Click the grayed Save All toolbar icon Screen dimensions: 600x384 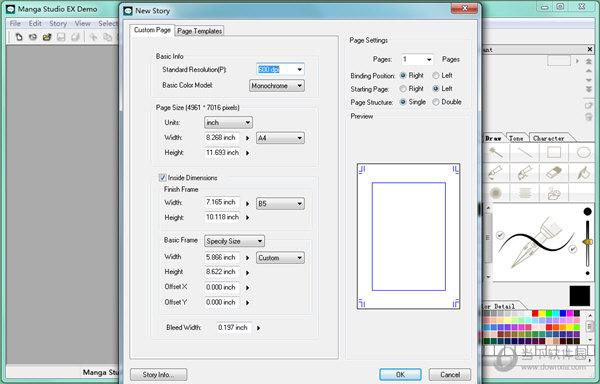(75, 37)
